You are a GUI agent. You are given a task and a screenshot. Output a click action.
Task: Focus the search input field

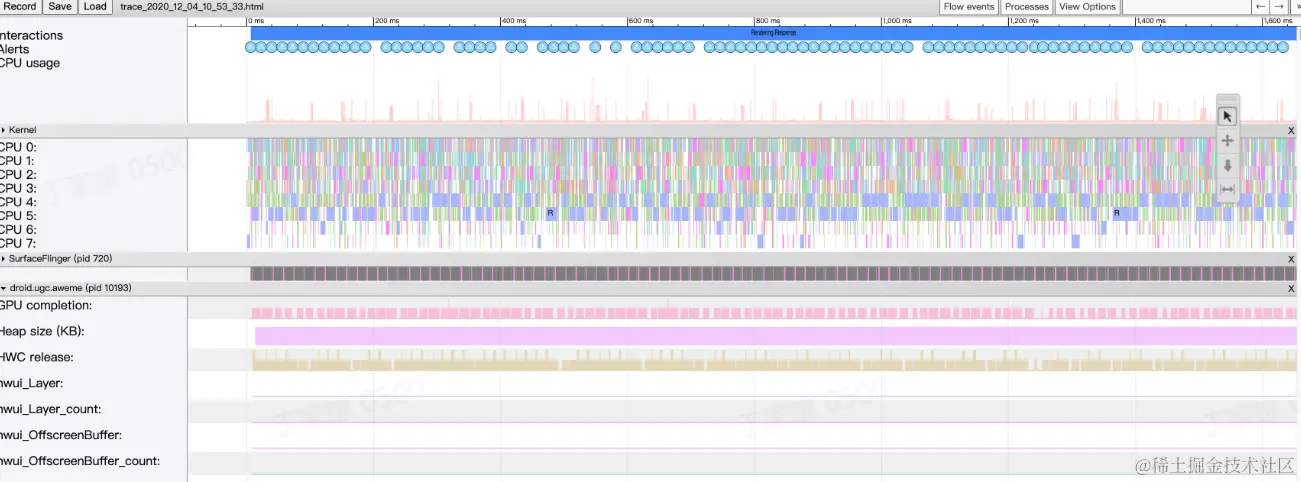coord(1186,6)
